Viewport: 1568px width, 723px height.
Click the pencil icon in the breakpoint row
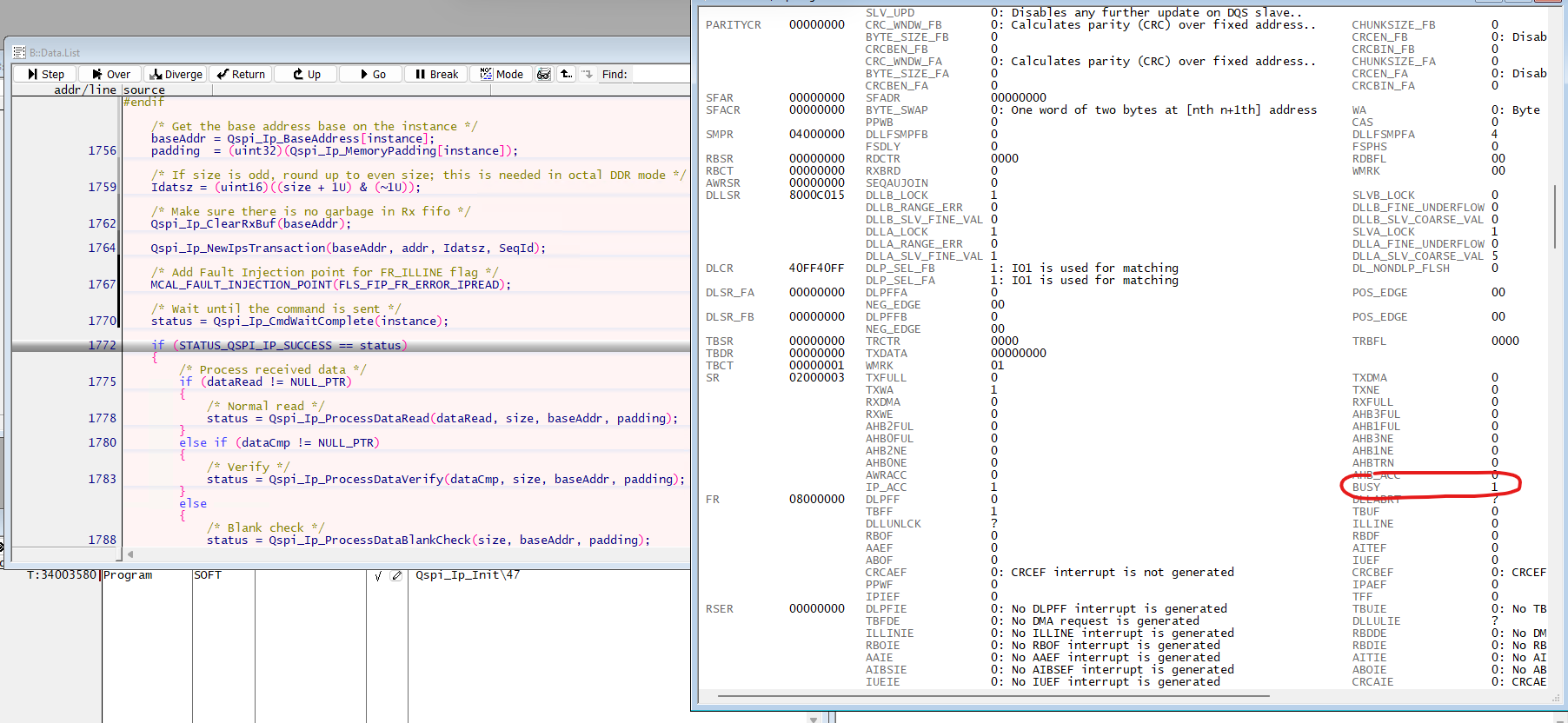coord(397,575)
